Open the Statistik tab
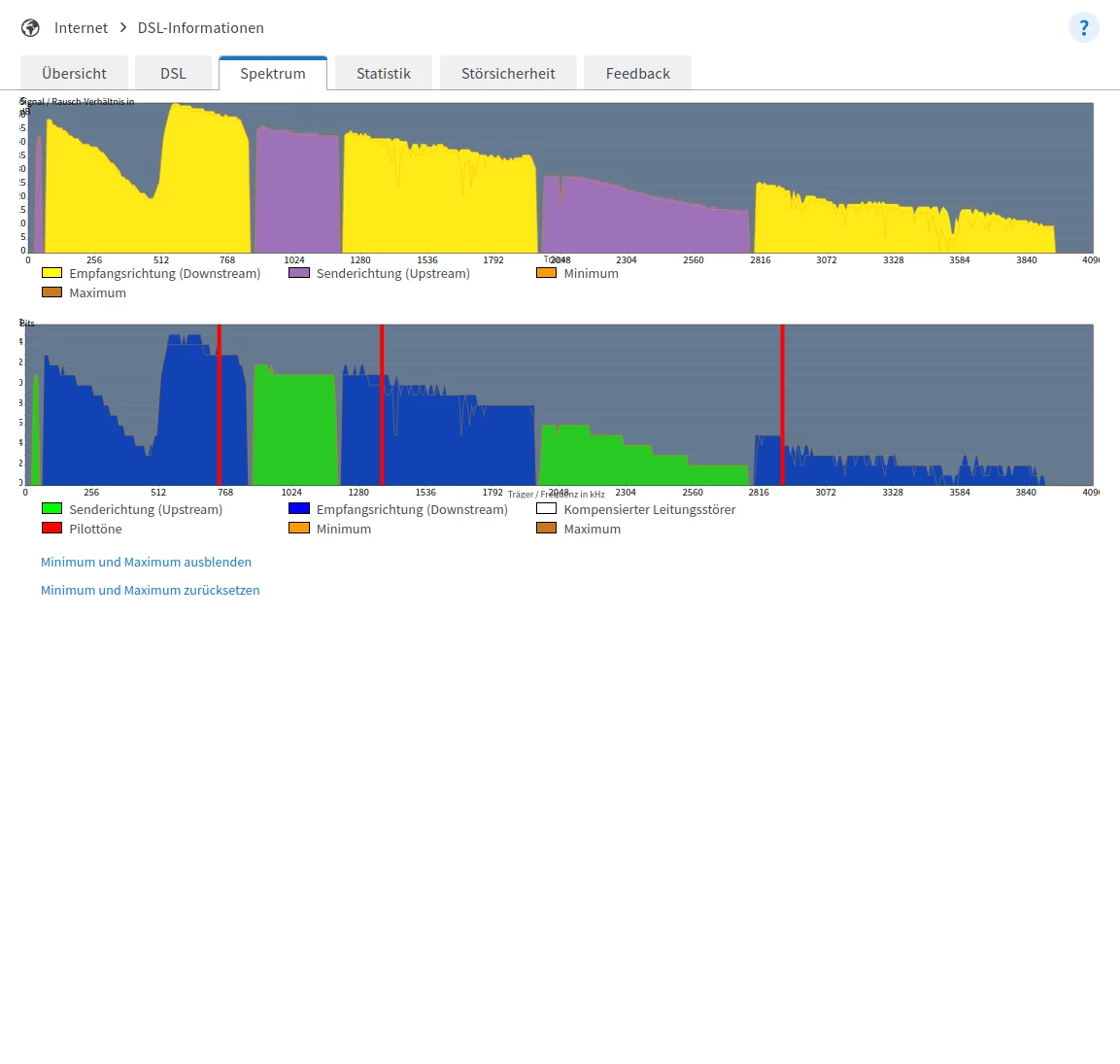1120x1064 pixels. pyautogui.click(x=384, y=73)
